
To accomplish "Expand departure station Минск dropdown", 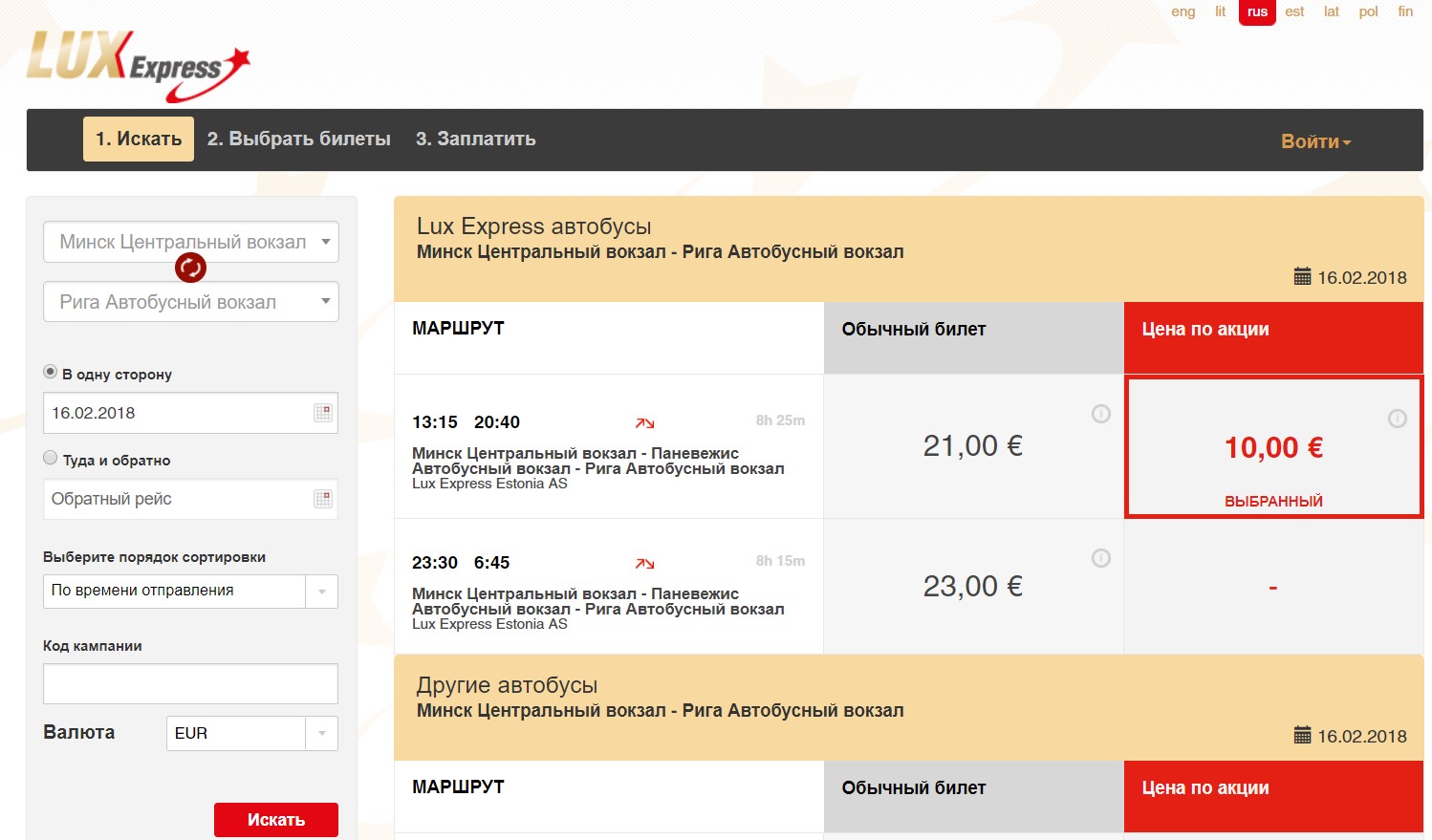I will [x=325, y=242].
